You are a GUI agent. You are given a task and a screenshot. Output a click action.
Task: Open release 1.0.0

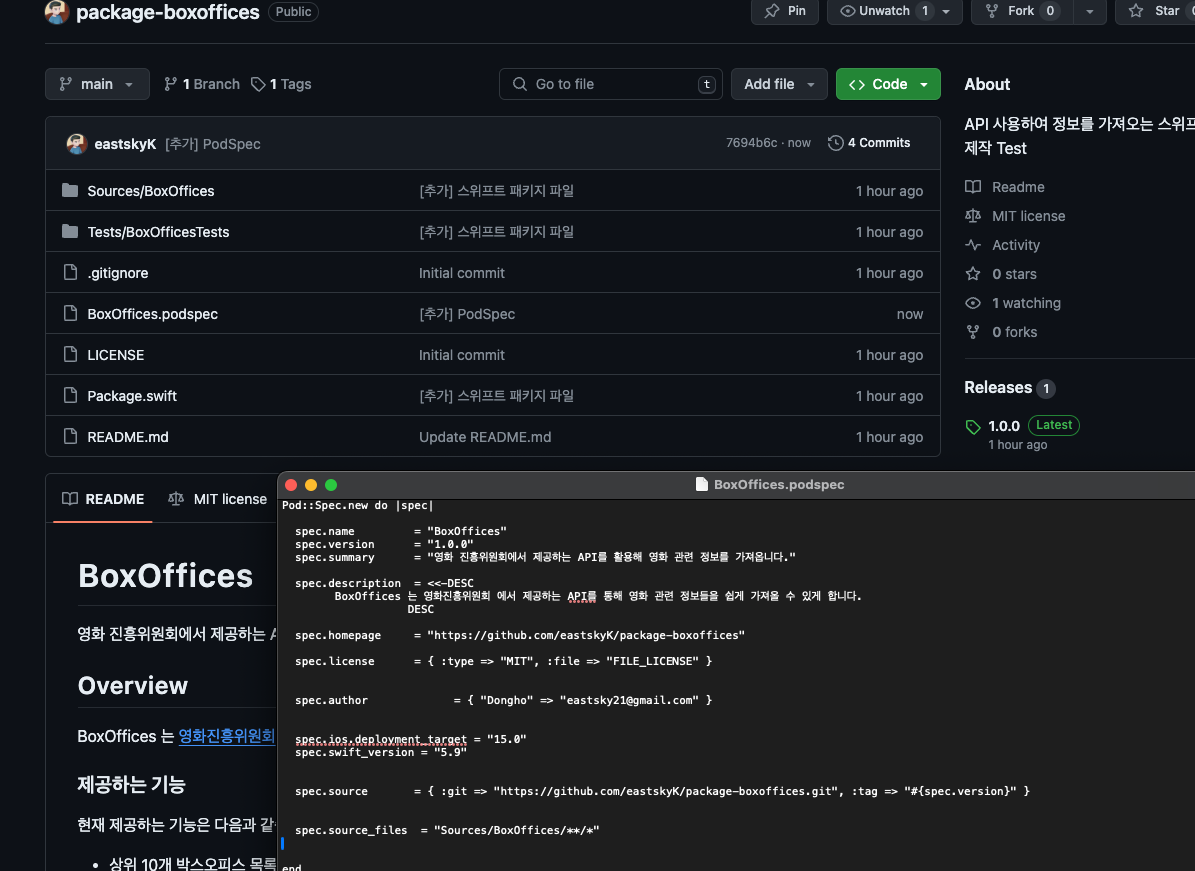coord(1004,426)
